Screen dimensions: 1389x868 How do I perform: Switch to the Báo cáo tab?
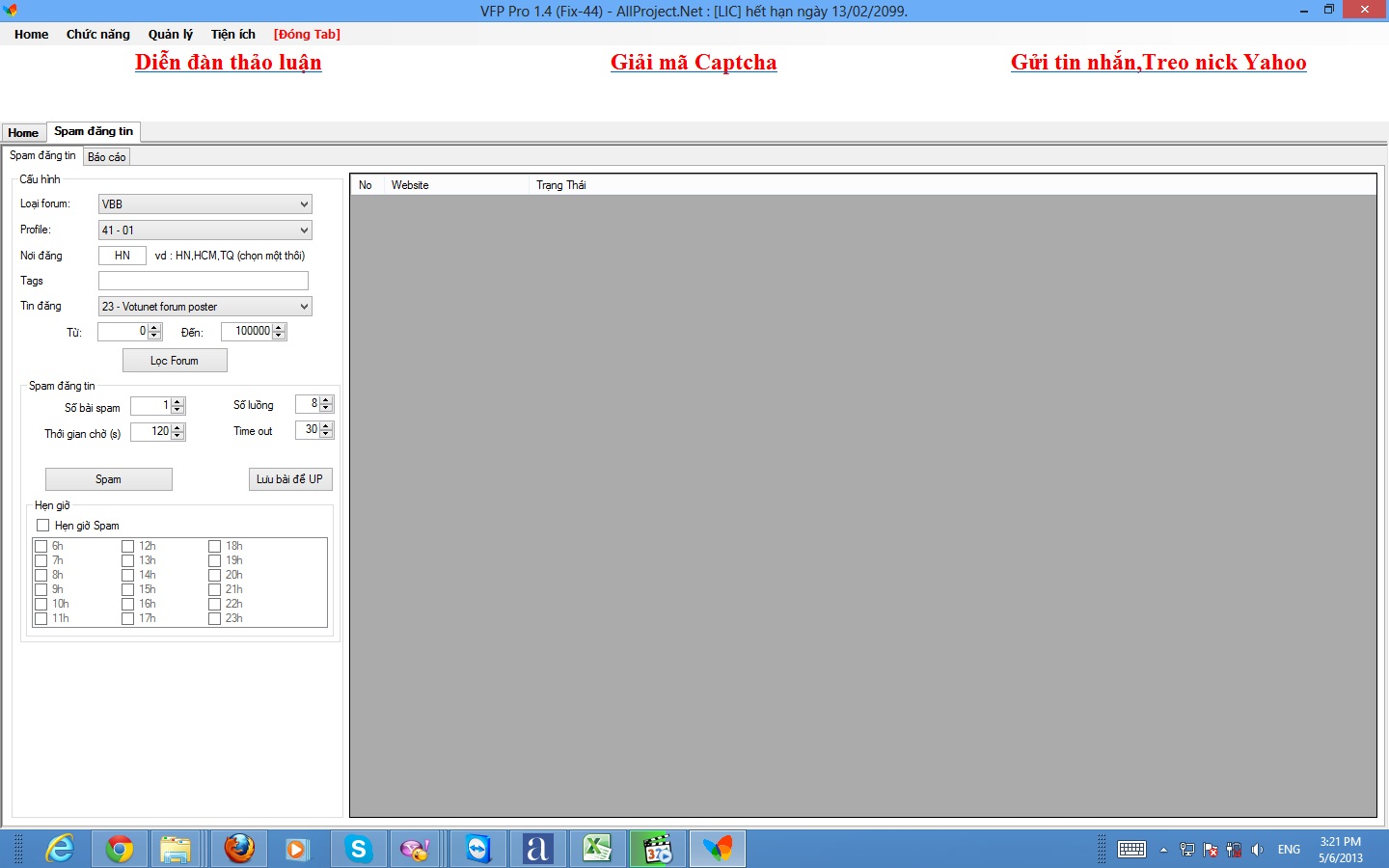coord(106,157)
